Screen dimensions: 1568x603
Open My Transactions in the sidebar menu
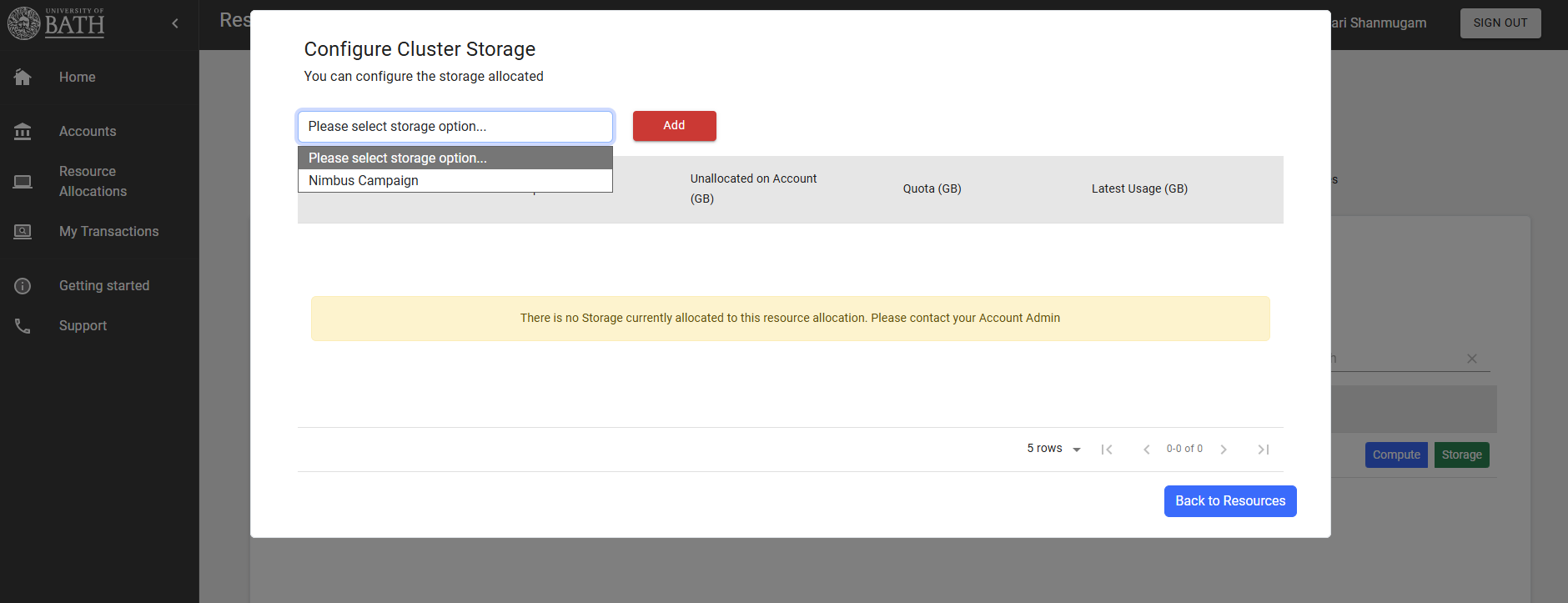[108, 232]
